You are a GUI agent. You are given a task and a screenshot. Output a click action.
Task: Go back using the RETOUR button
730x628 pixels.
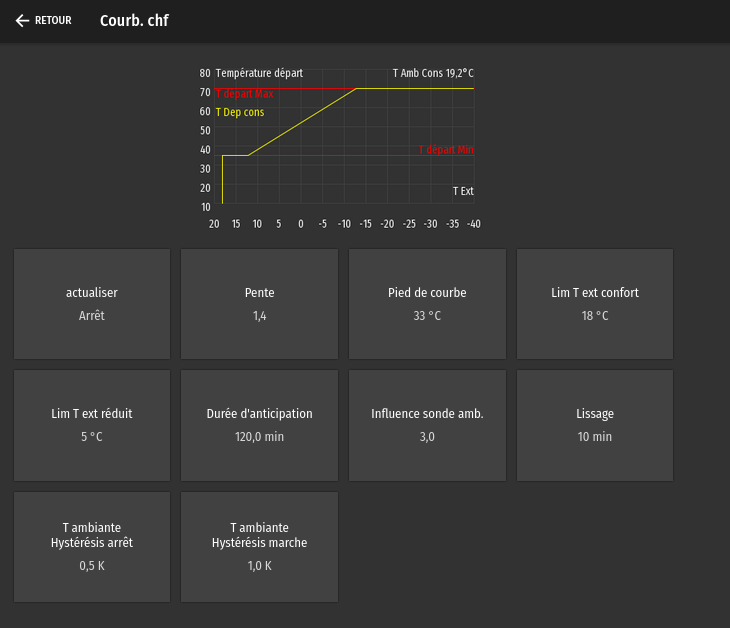[43, 20]
